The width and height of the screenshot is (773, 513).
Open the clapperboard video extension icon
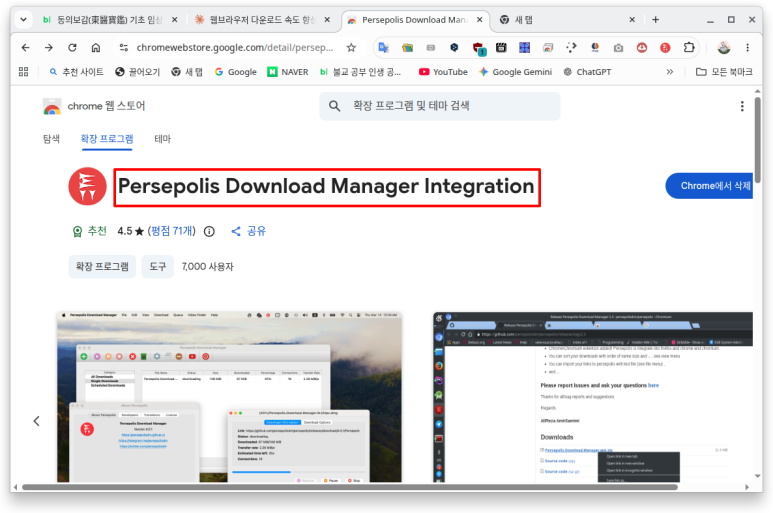pyautogui.click(x=501, y=47)
